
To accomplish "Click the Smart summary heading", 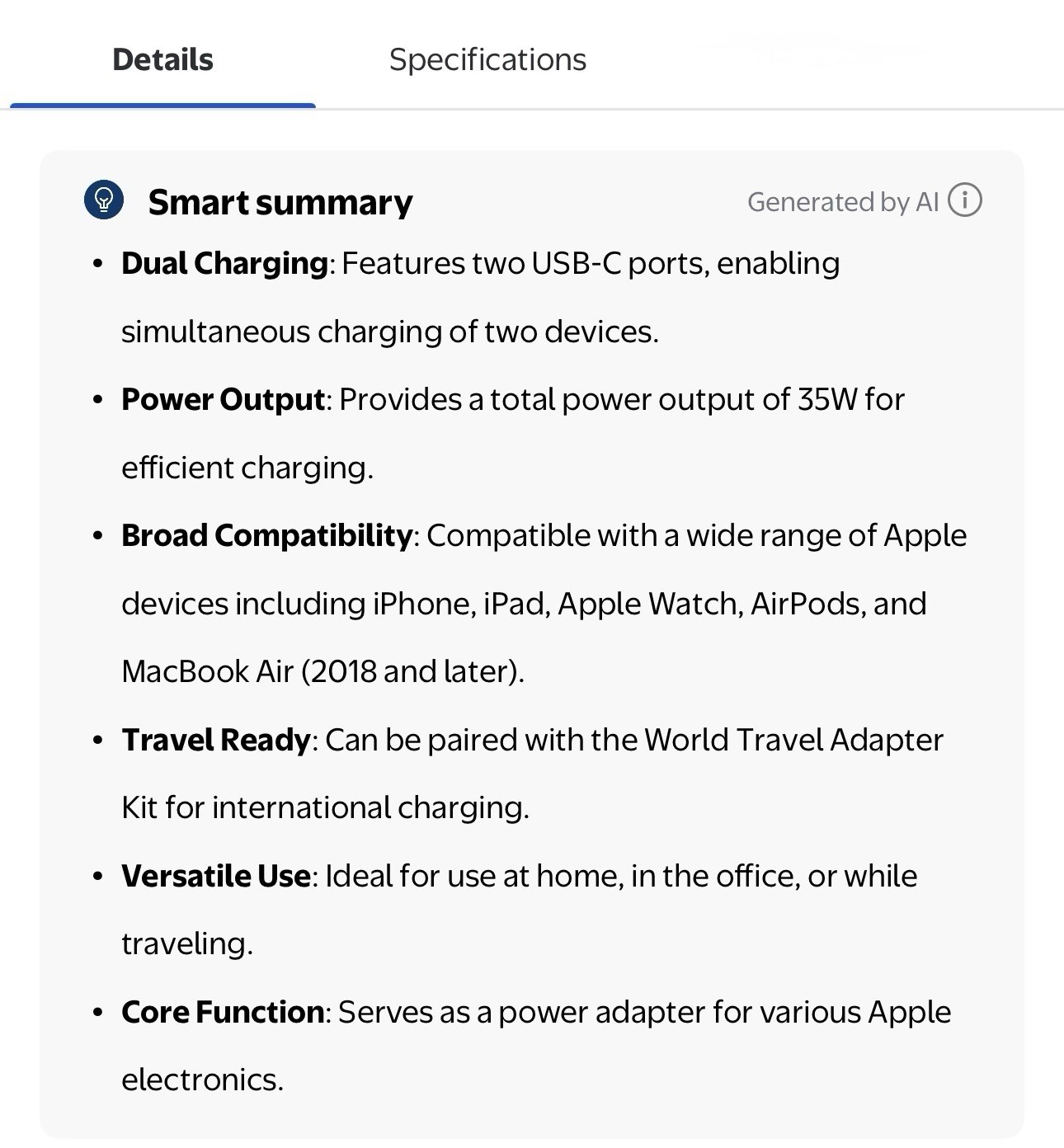I will [x=280, y=203].
